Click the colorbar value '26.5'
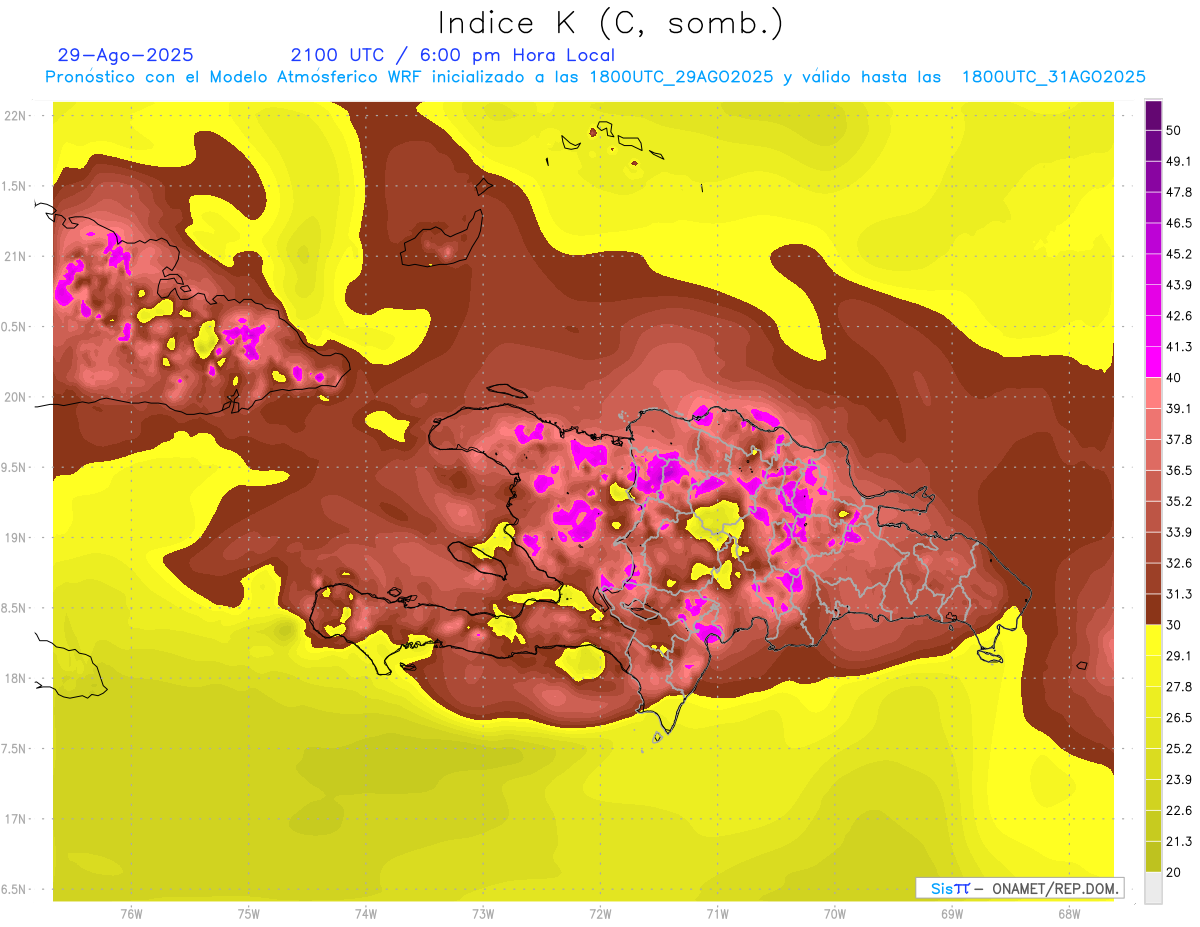Screen dimensions: 1200x927 (1179, 718)
